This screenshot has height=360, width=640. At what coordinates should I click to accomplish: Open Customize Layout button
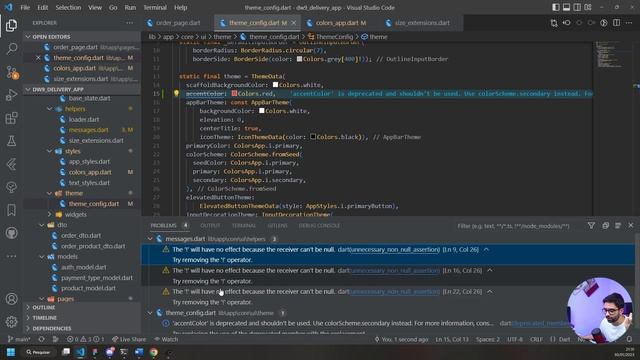(x=588, y=7)
